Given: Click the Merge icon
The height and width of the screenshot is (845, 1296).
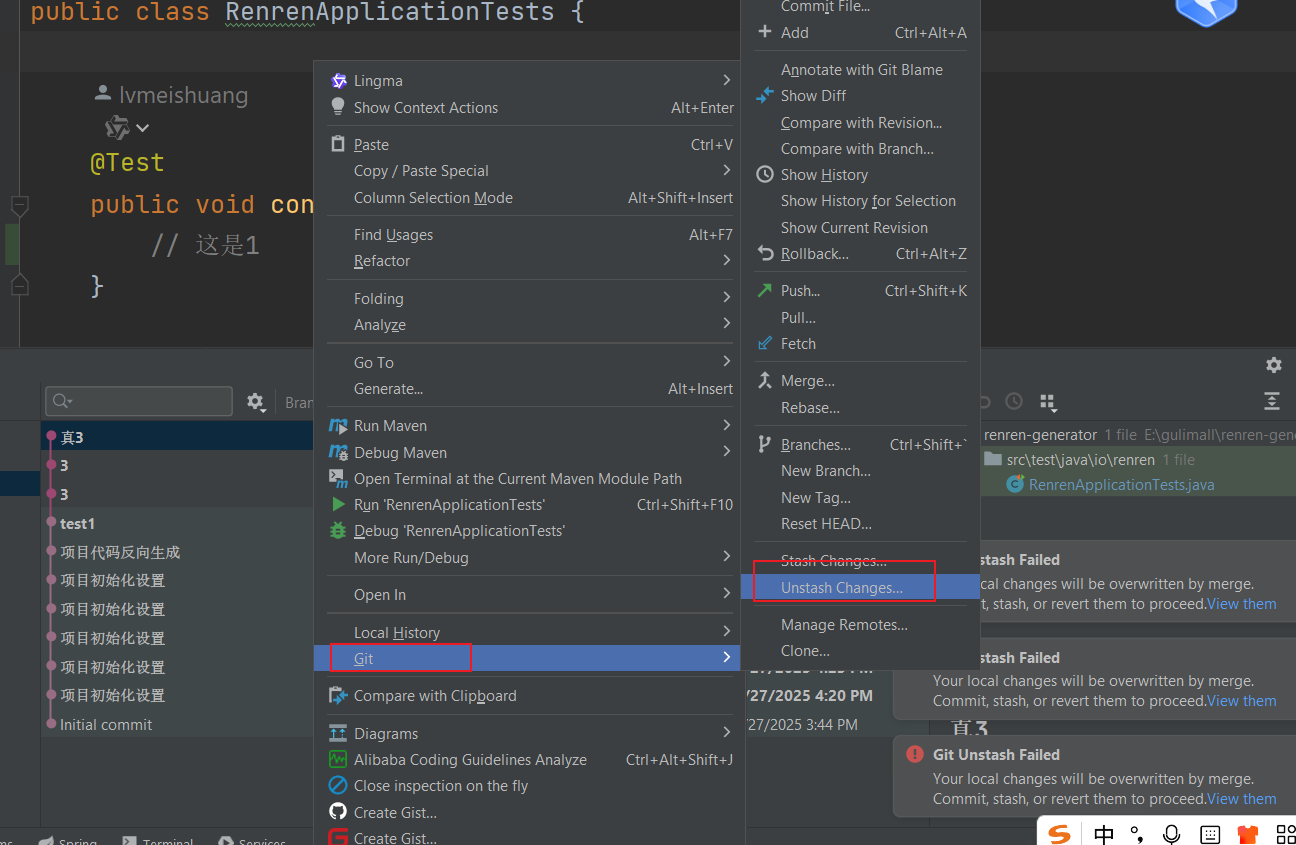Looking at the screenshot, I should (765, 381).
